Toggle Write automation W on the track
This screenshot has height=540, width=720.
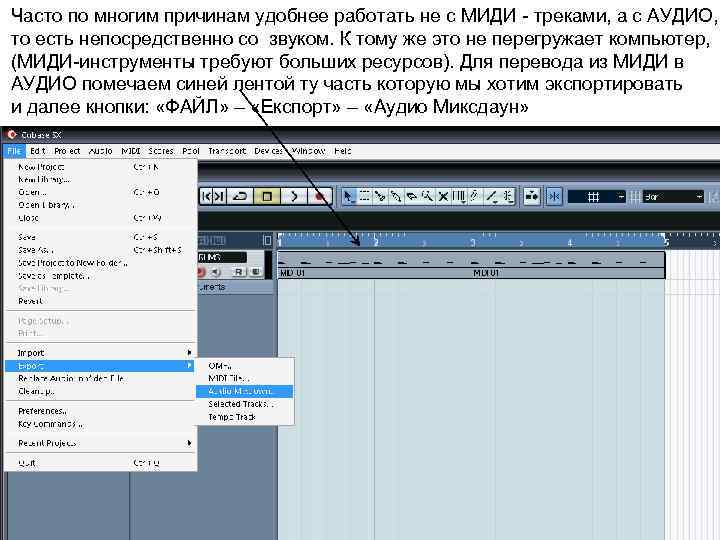(255, 272)
